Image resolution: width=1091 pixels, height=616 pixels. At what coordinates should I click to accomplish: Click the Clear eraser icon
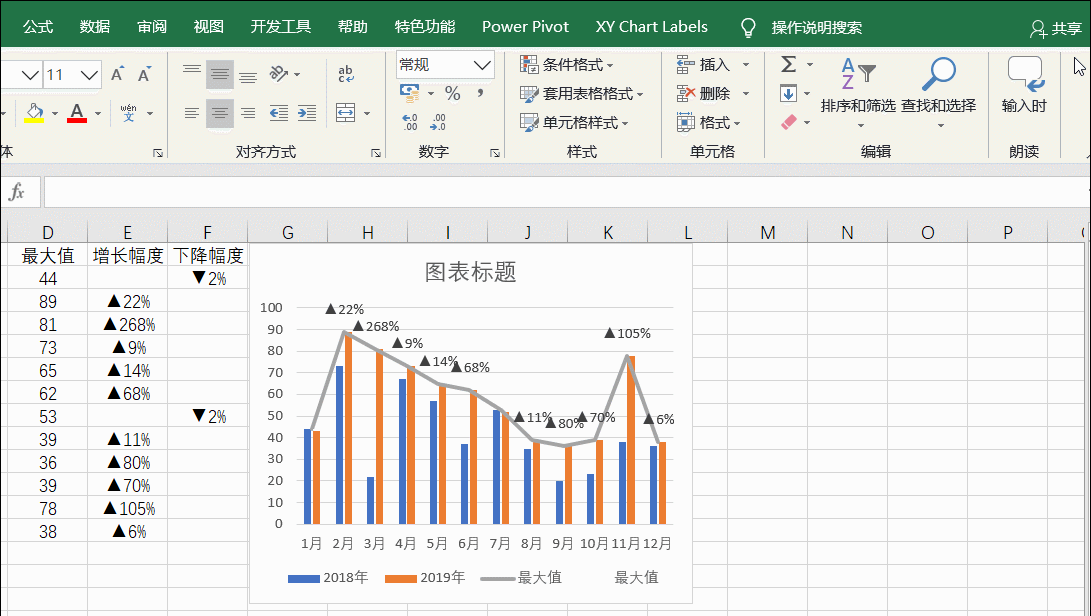pos(788,123)
